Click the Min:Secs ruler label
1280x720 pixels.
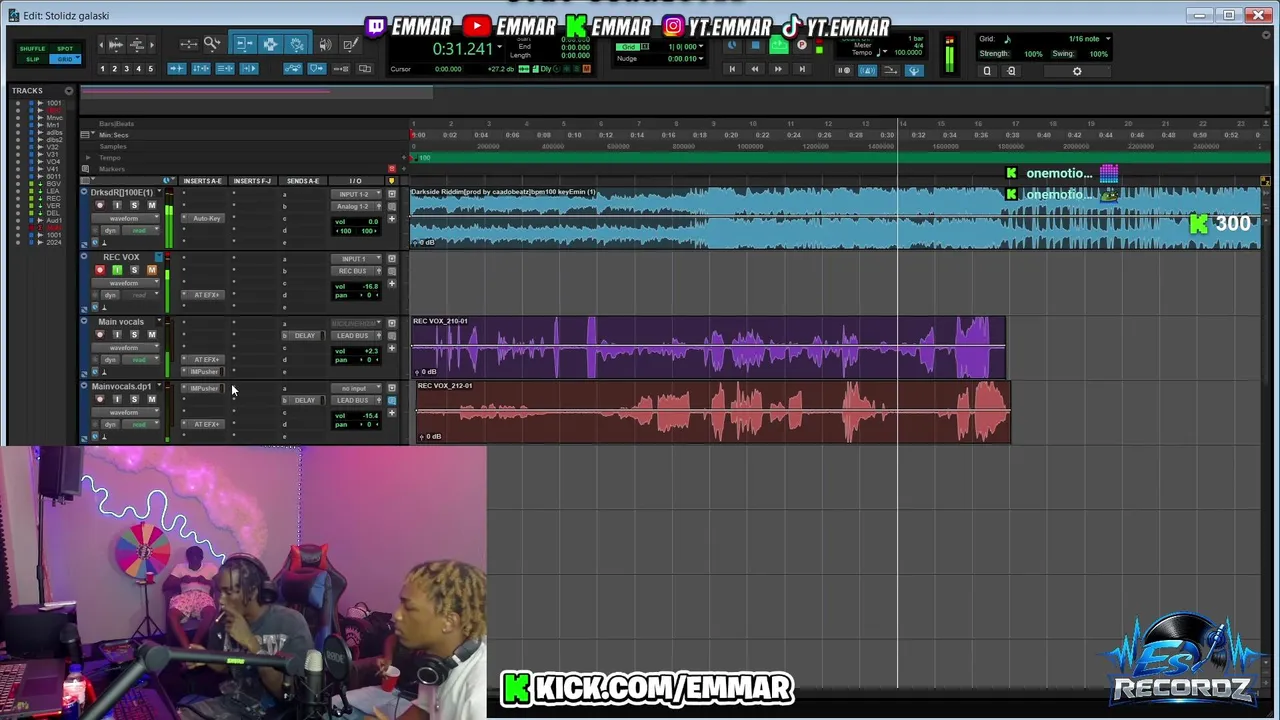[x=114, y=135]
